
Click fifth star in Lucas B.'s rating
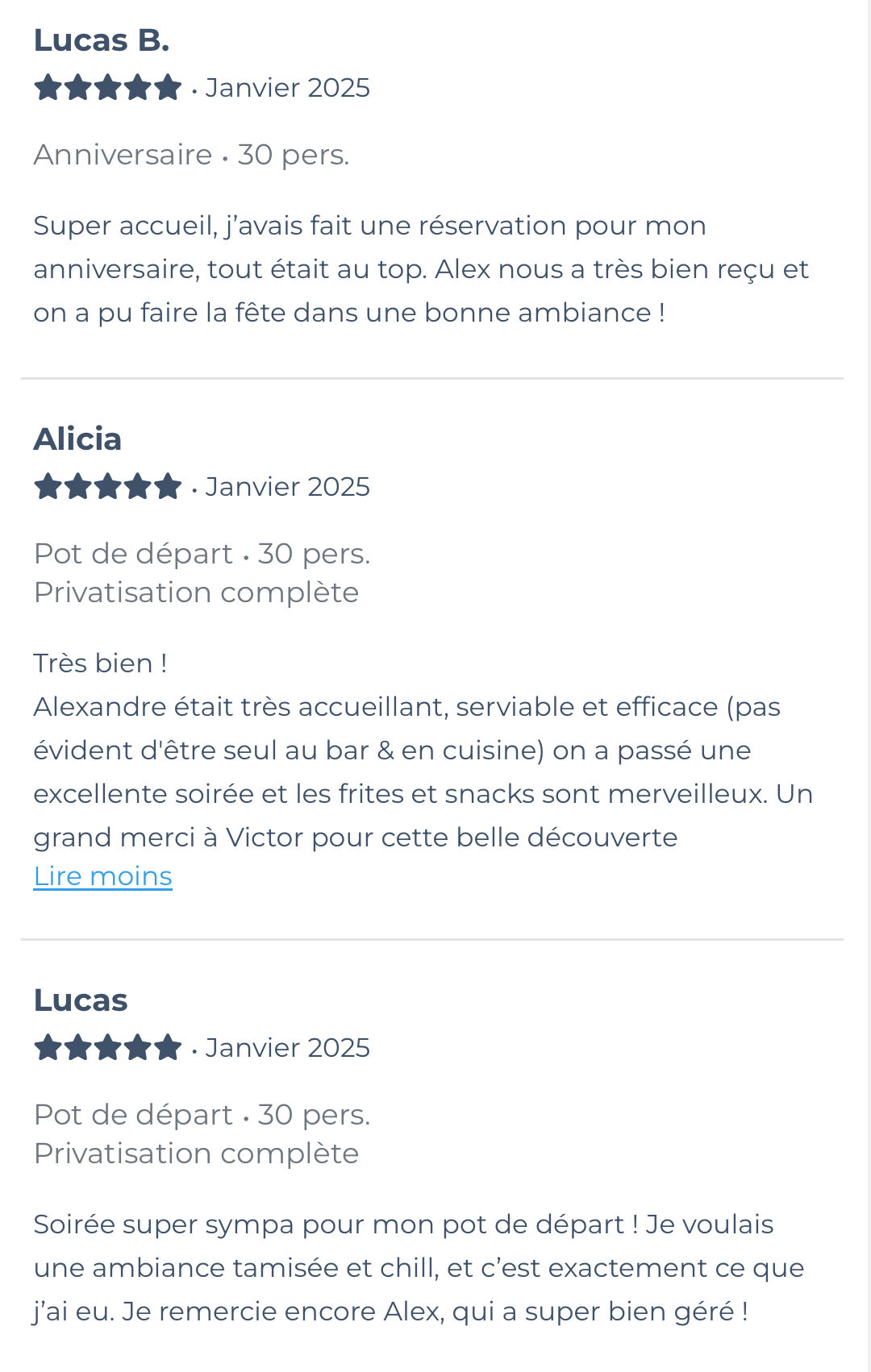(x=168, y=87)
